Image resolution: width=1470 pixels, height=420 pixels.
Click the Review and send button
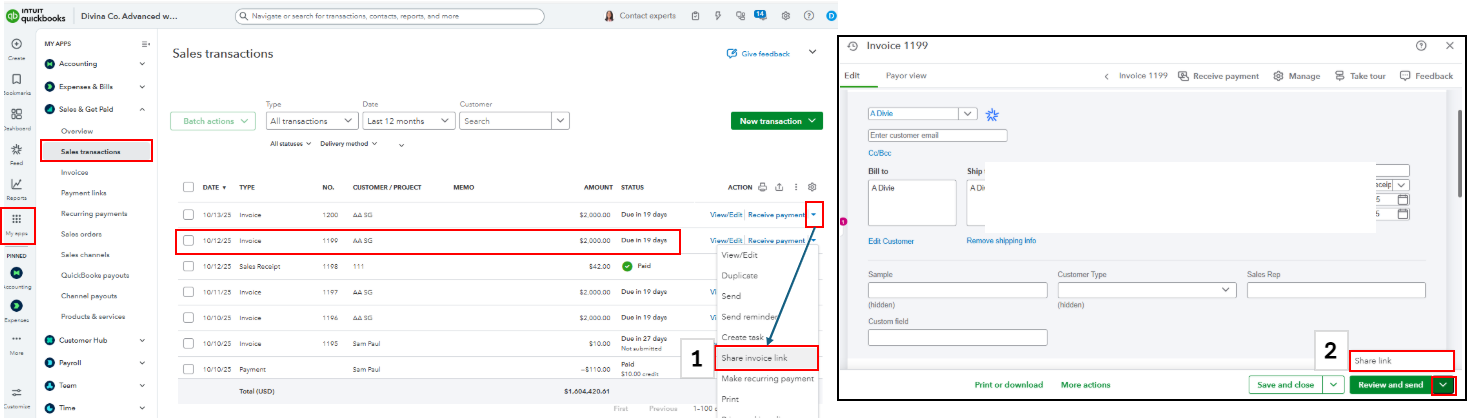pos(1390,384)
